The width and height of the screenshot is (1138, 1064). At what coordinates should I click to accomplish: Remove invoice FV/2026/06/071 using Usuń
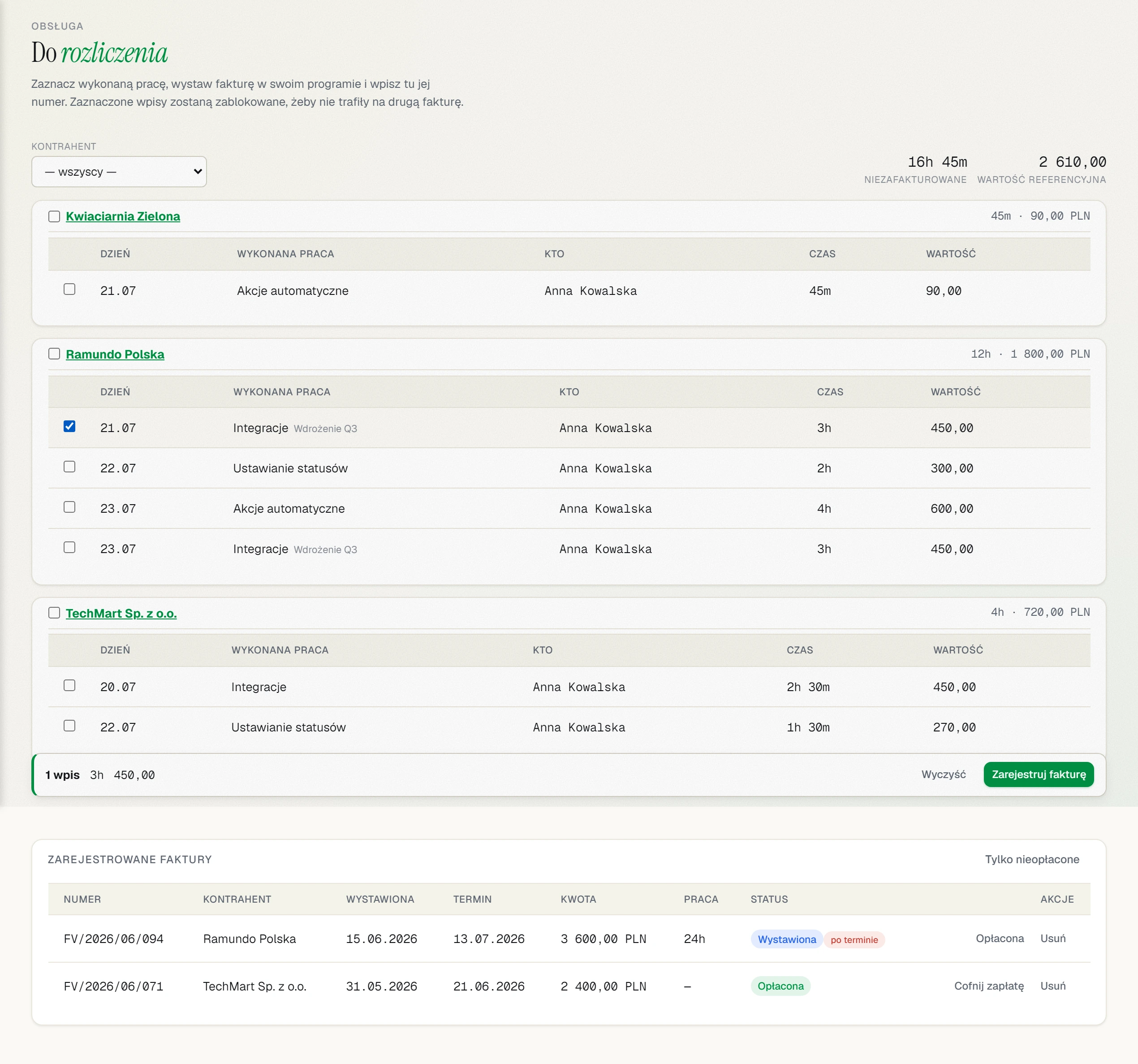click(1053, 986)
